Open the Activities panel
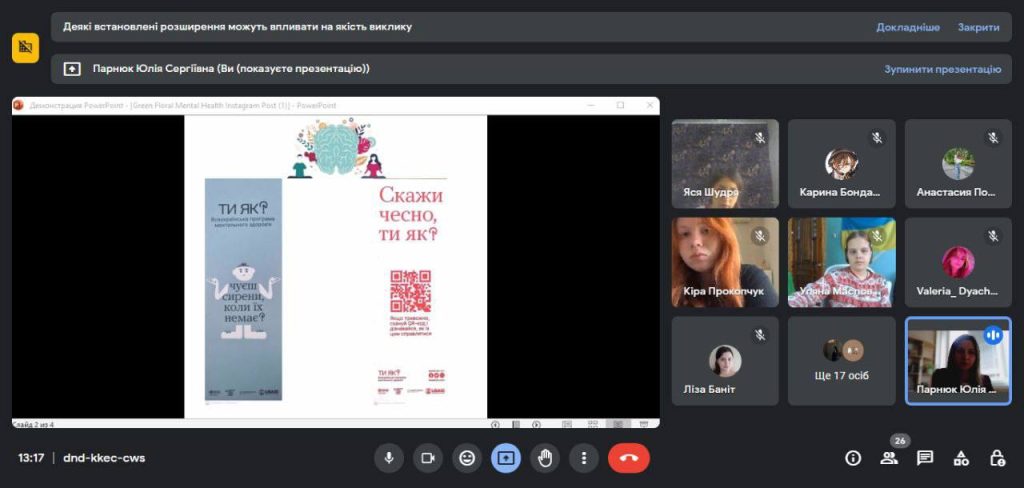The image size is (1024, 488). click(x=961, y=458)
